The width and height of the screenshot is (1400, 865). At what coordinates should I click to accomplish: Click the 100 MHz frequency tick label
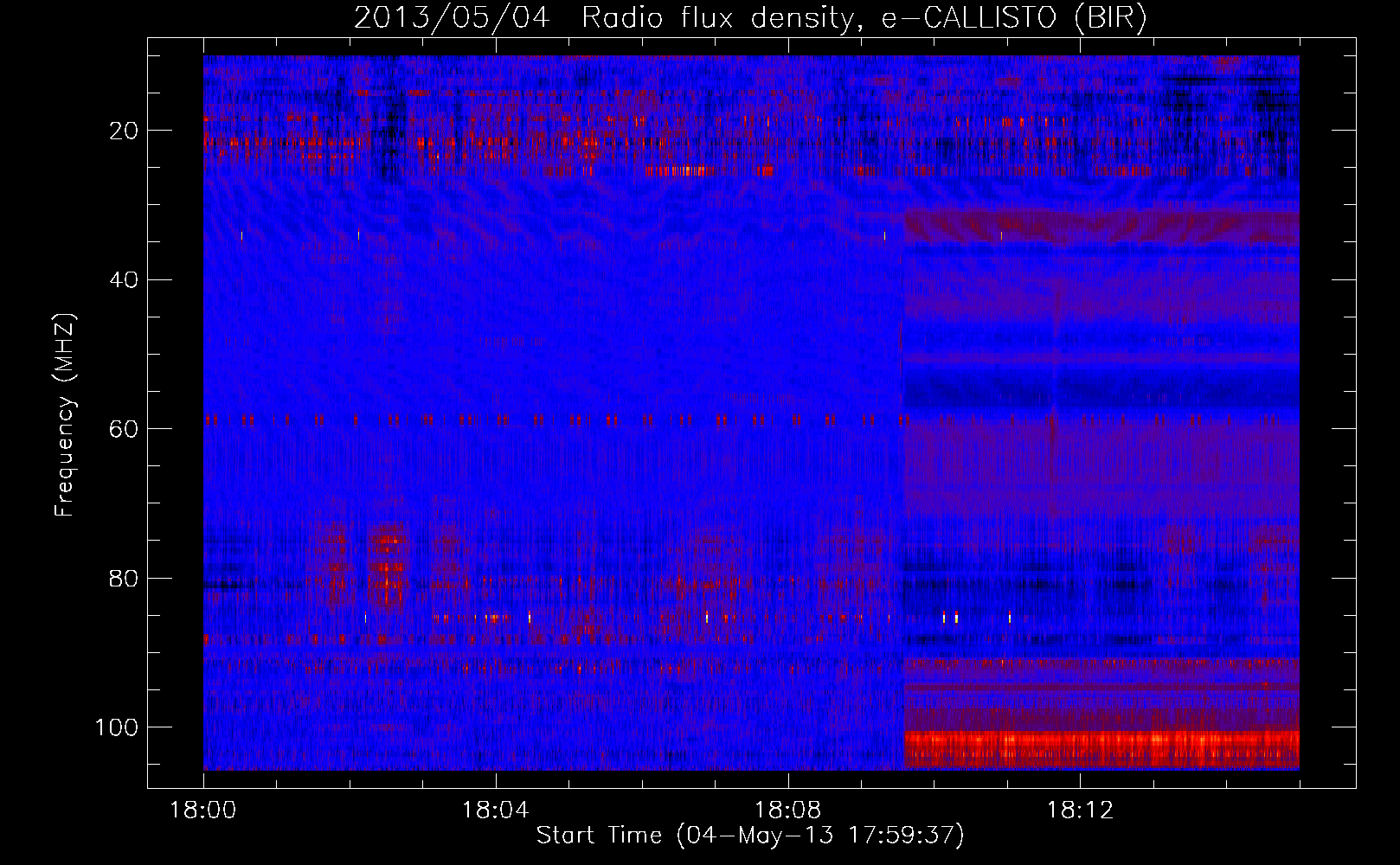(x=117, y=727)
